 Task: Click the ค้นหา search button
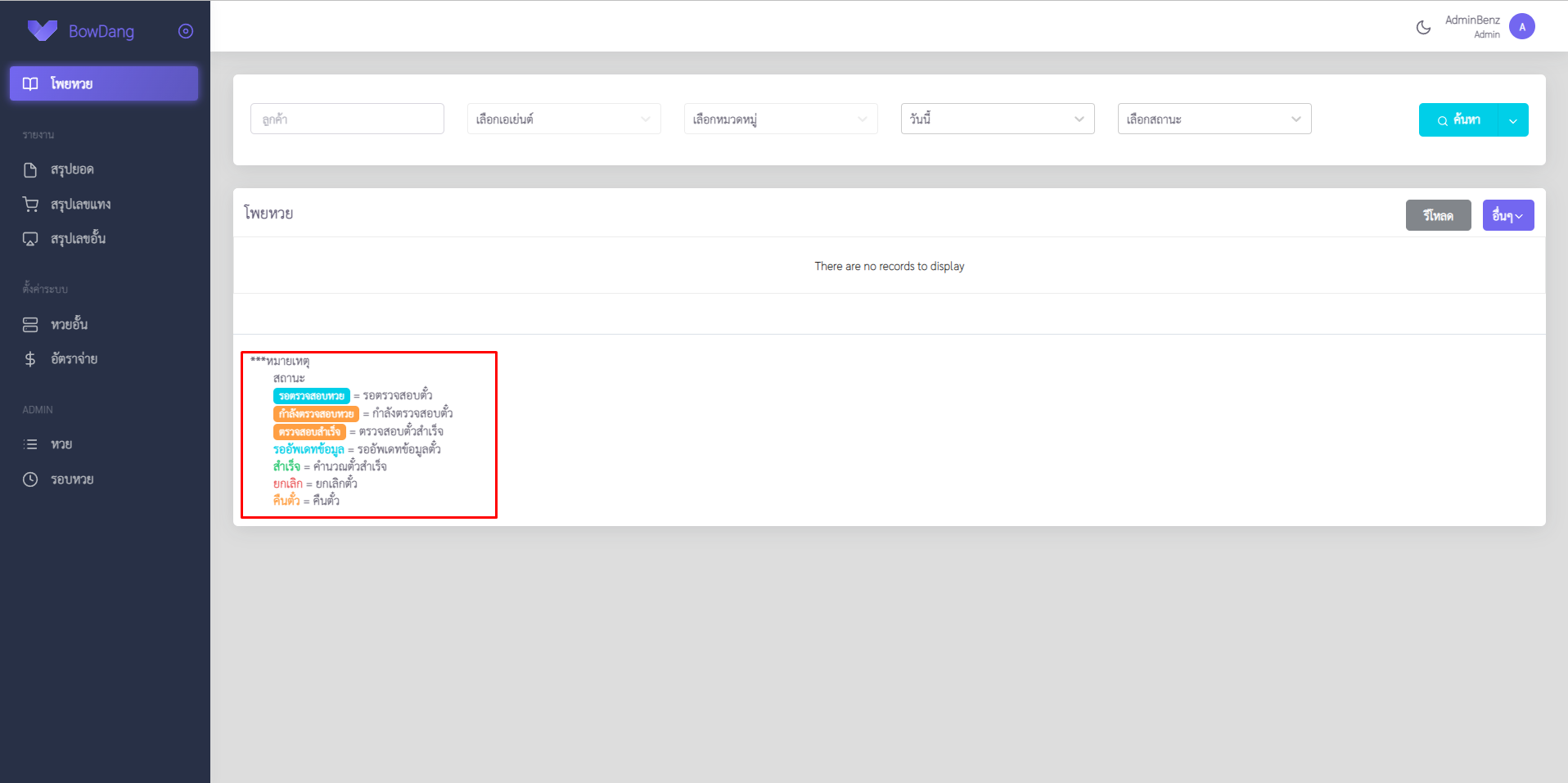point(1458,119)
